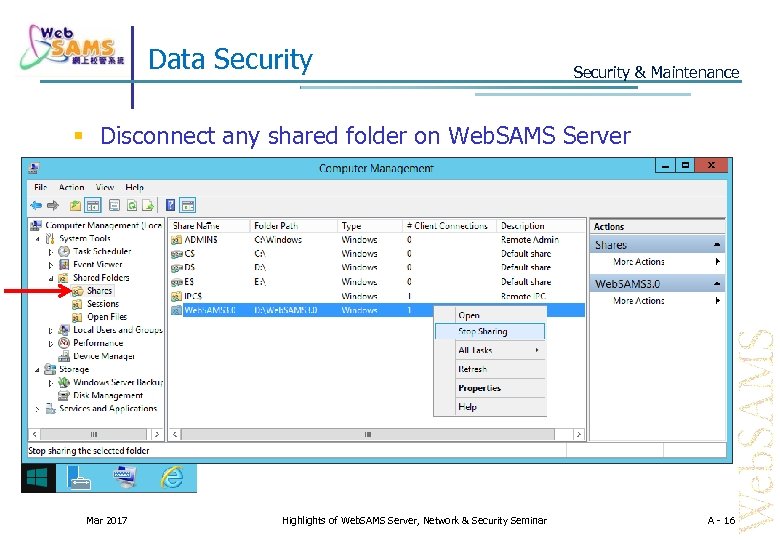The image size is (780, 540).
Task: Click the Up One Level folder icon
Action: click(75, 205)
